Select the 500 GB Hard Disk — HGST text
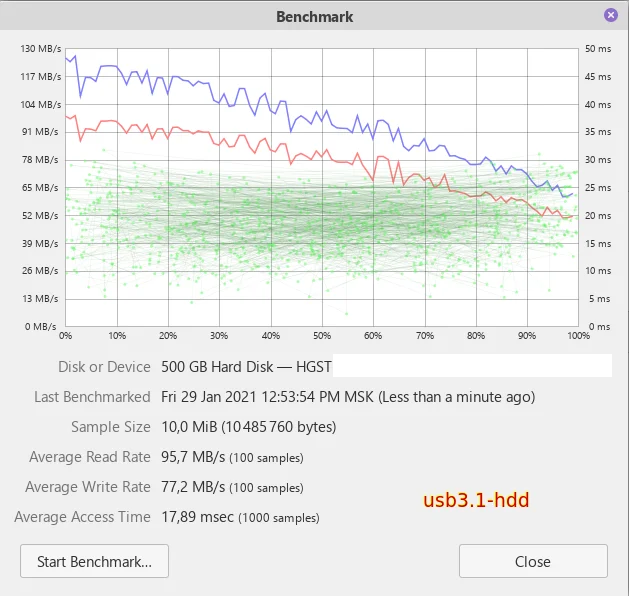Image resolution: width=629 pixels, height=596 pixels. pyautogui.click(x=246, y=367)
